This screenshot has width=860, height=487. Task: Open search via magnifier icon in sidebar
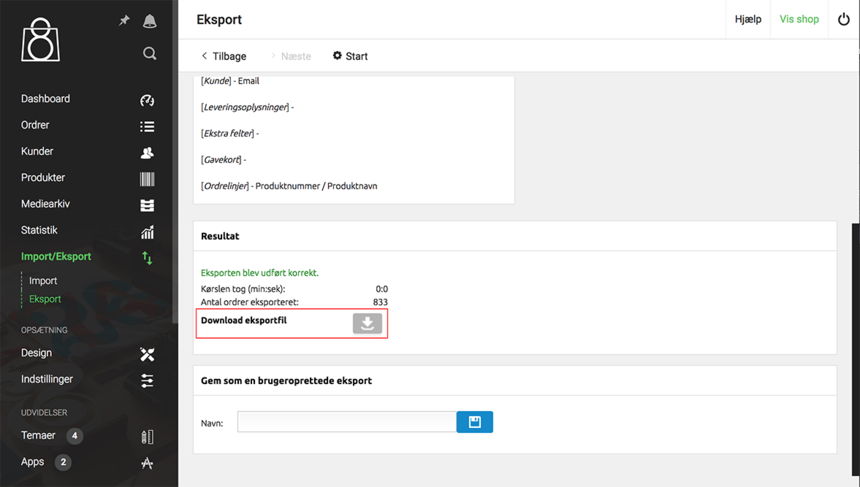pyautogui.click(x=149, y=53)
